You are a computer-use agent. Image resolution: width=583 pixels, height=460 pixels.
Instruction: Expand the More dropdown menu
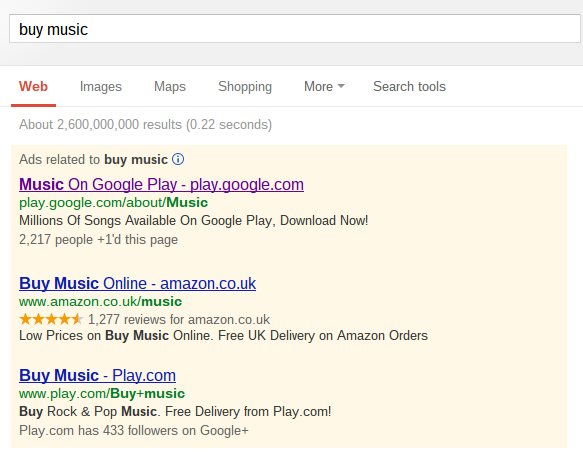[324, 86]
